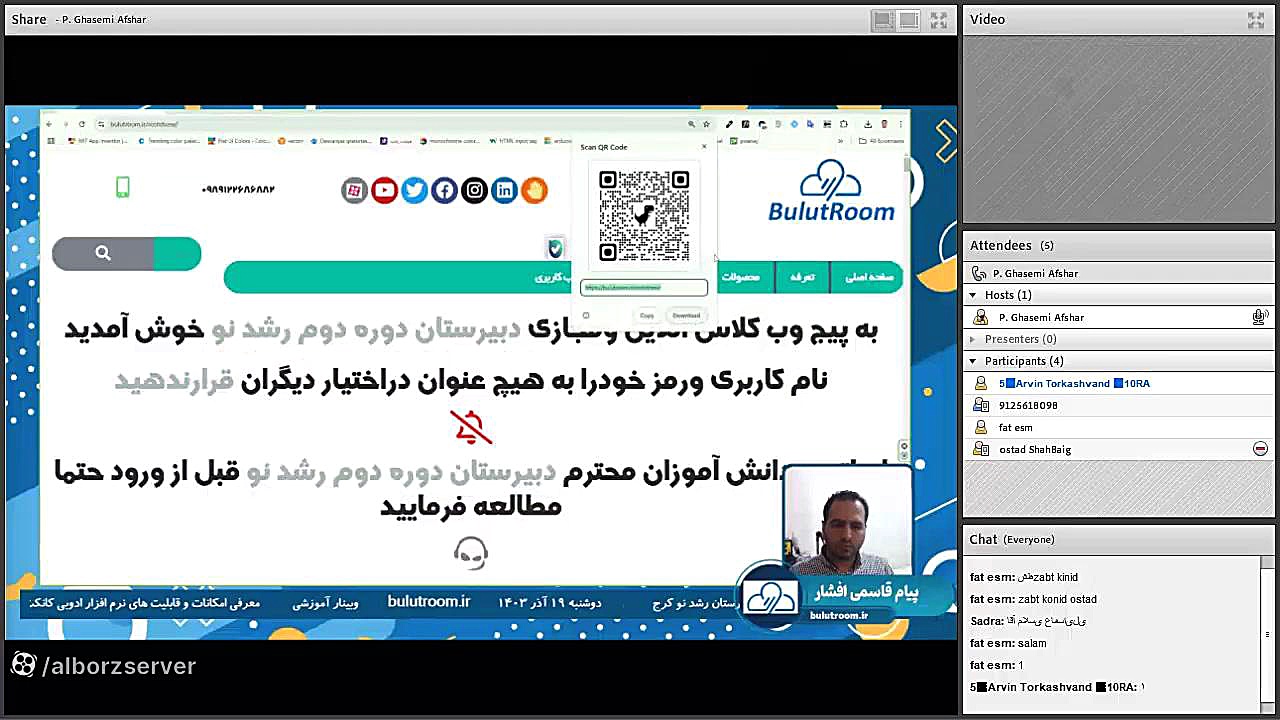Click the alborzserver film reel icon

23,665
